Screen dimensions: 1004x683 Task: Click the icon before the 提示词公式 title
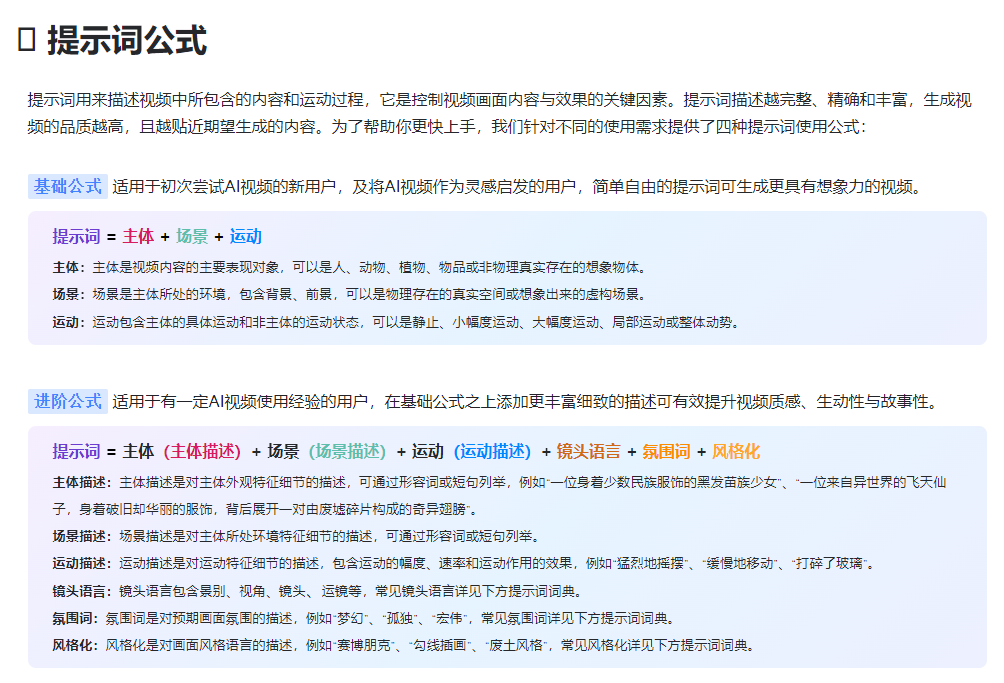(x=26, y=39)
